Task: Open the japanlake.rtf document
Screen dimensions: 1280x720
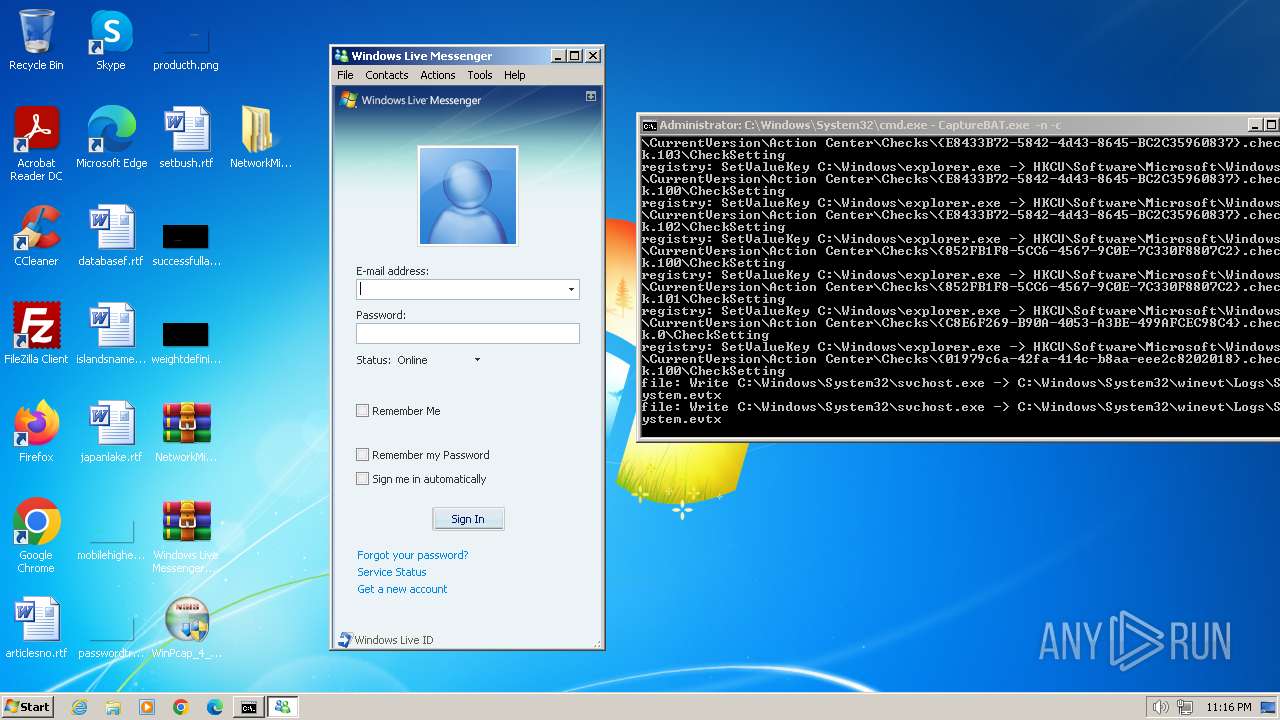Action: (x=111, y=432)
